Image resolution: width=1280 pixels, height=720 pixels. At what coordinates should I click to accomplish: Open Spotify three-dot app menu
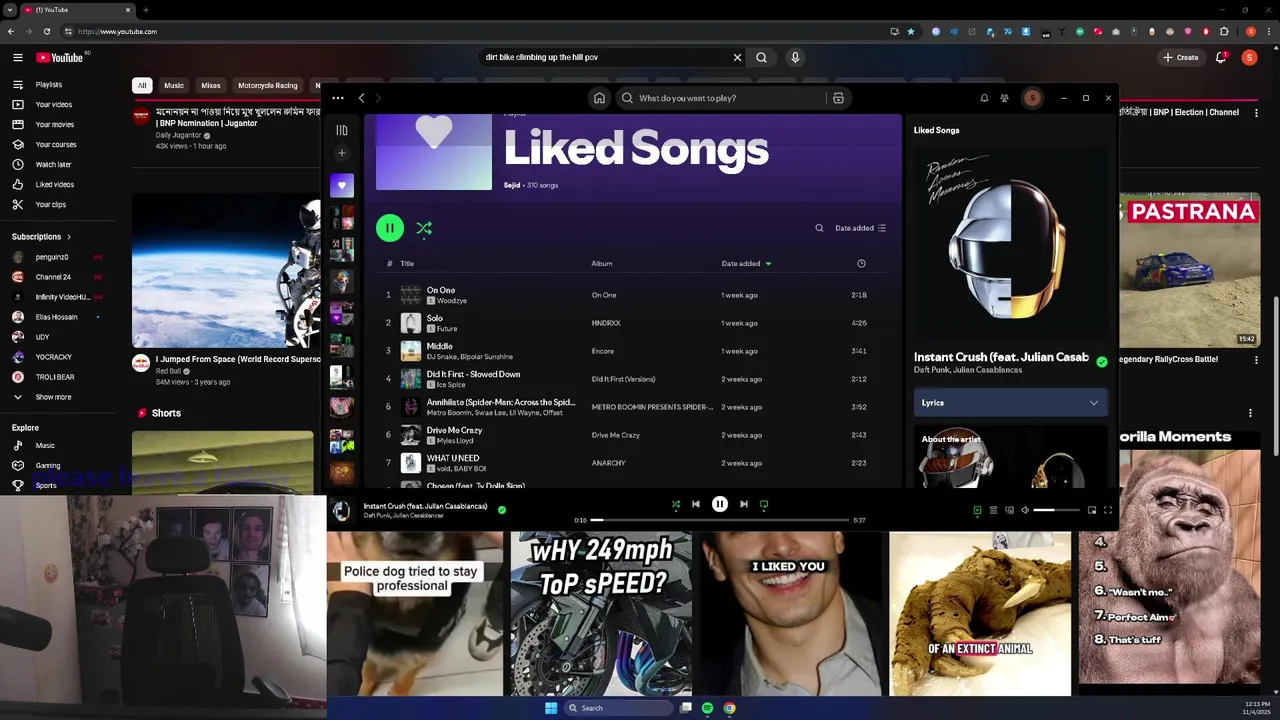click(338, 98)
